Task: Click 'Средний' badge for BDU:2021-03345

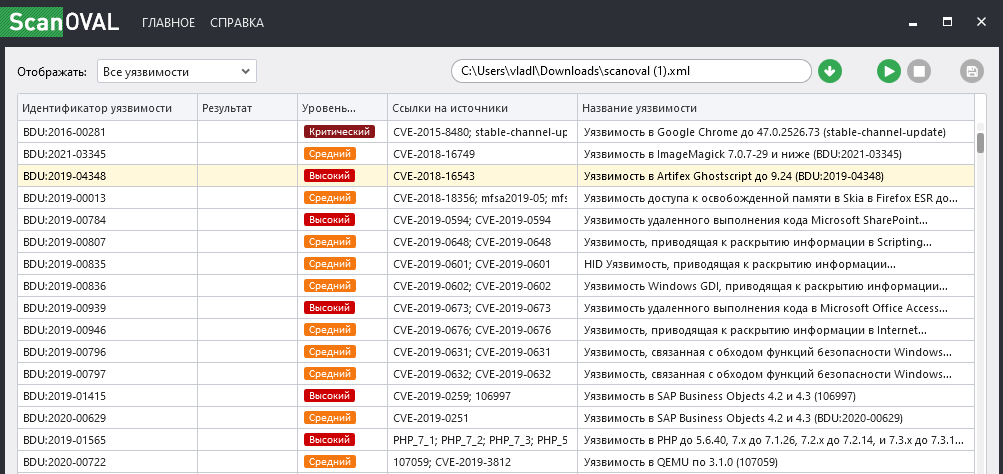Action: coord(330,154)
